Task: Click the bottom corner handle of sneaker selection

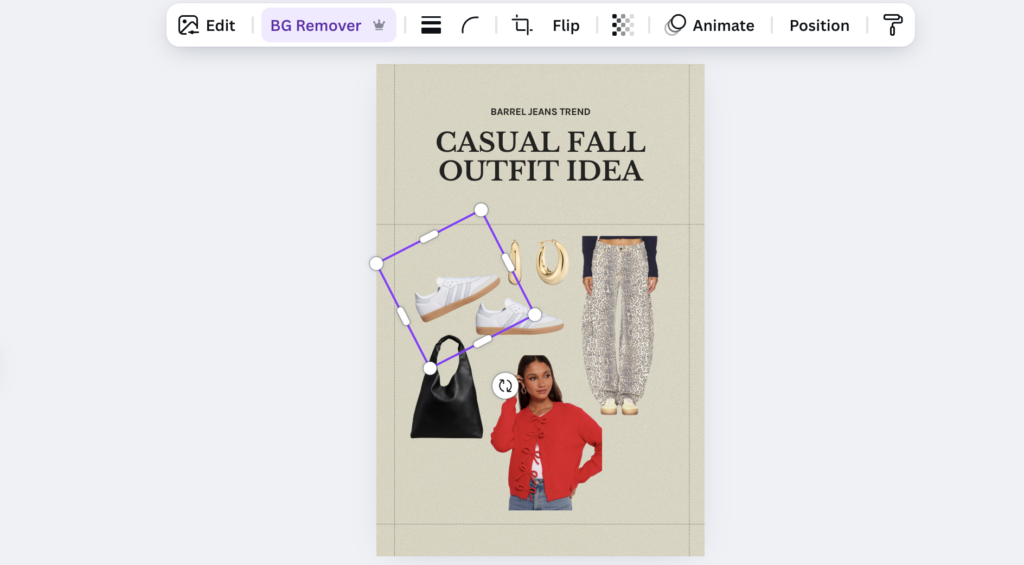Action: [x=430, y=368]
